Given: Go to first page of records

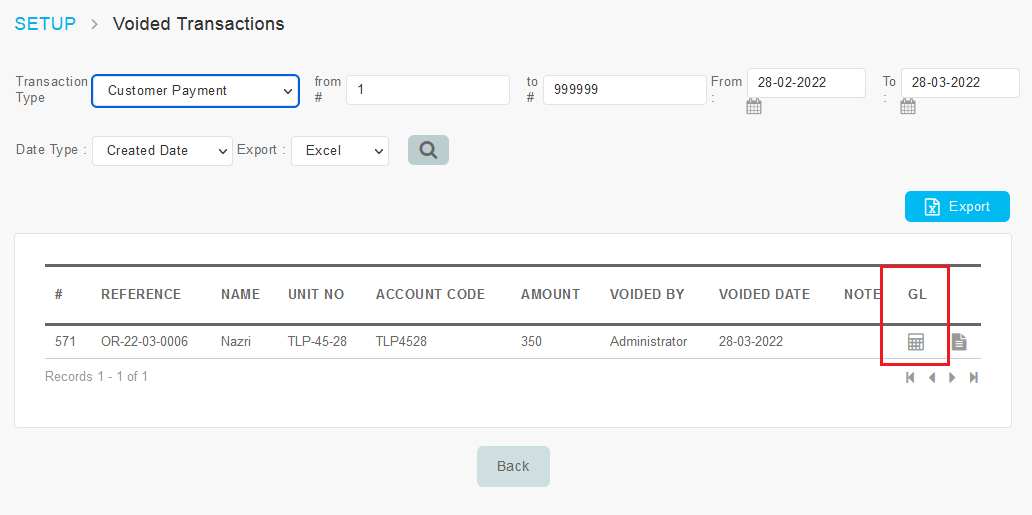Looking at the screenshot, I should click(x=910, y=378).
